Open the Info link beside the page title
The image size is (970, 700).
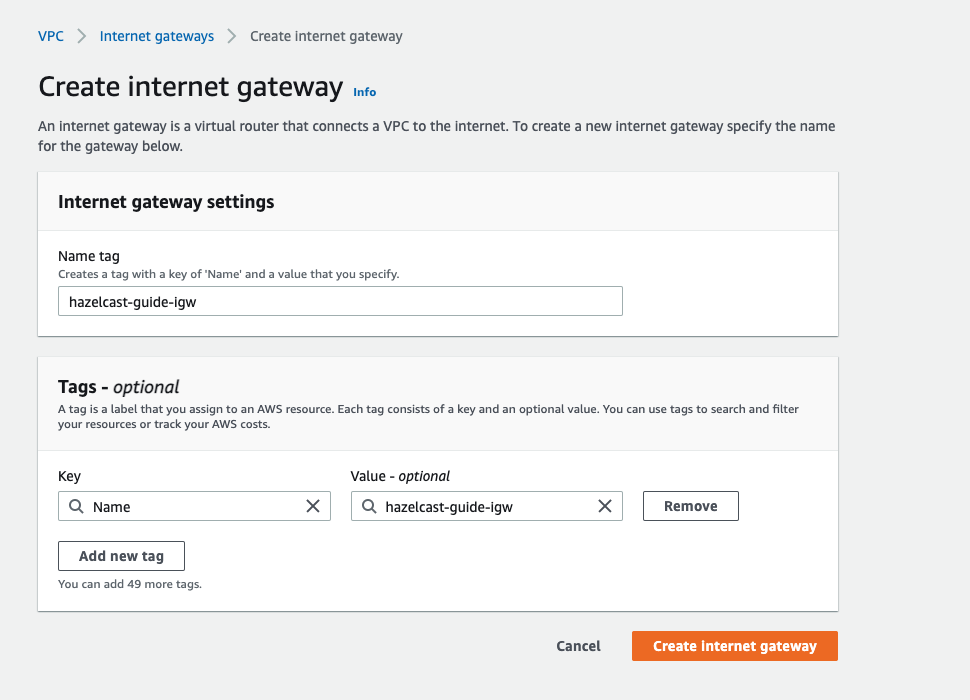(x=364, y=92)
